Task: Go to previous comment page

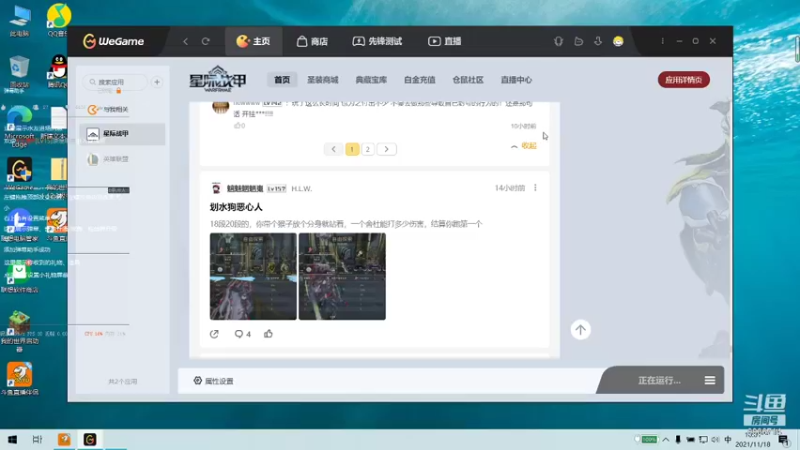Action: (334, 149)
